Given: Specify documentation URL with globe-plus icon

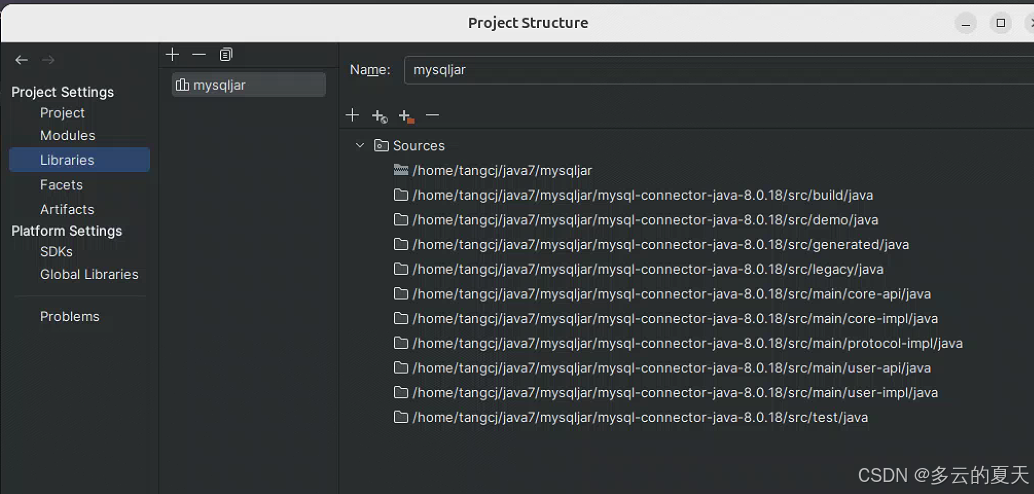Looking at the screenshot, I should pyautogui.click(x=379, y=116).
